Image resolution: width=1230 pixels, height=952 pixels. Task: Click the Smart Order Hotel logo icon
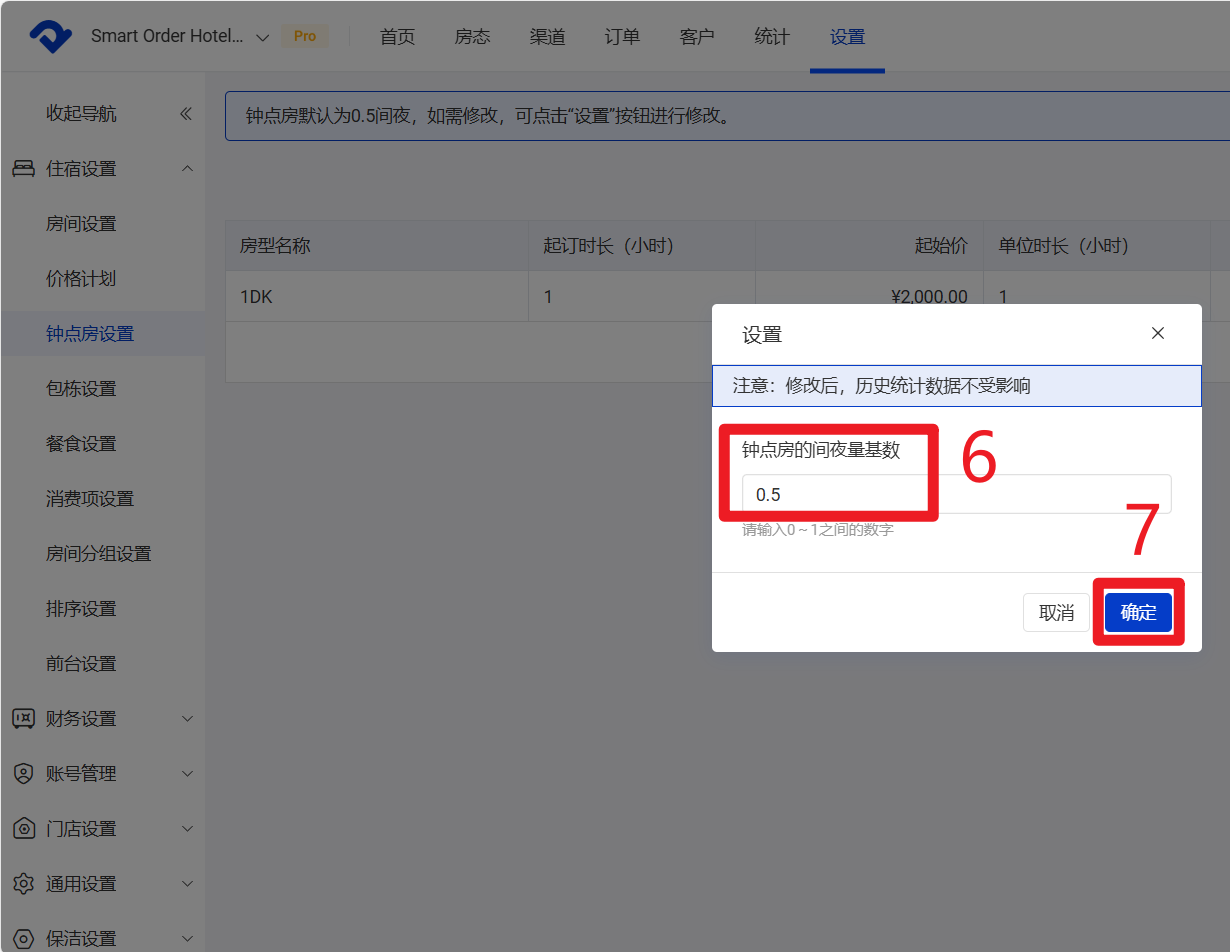click(x=50, y=37)
